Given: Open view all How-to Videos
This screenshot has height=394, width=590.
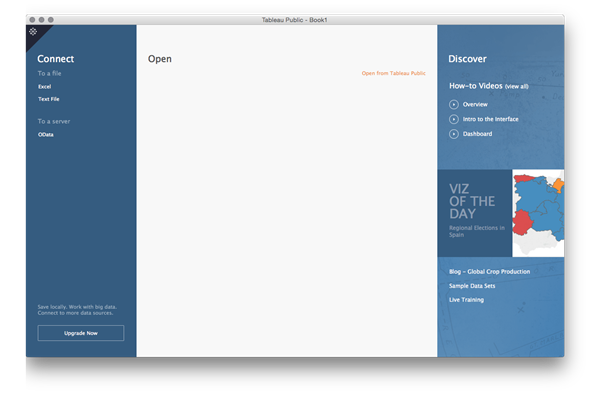Looking at the screenshot, I should (x=517, y=87).
